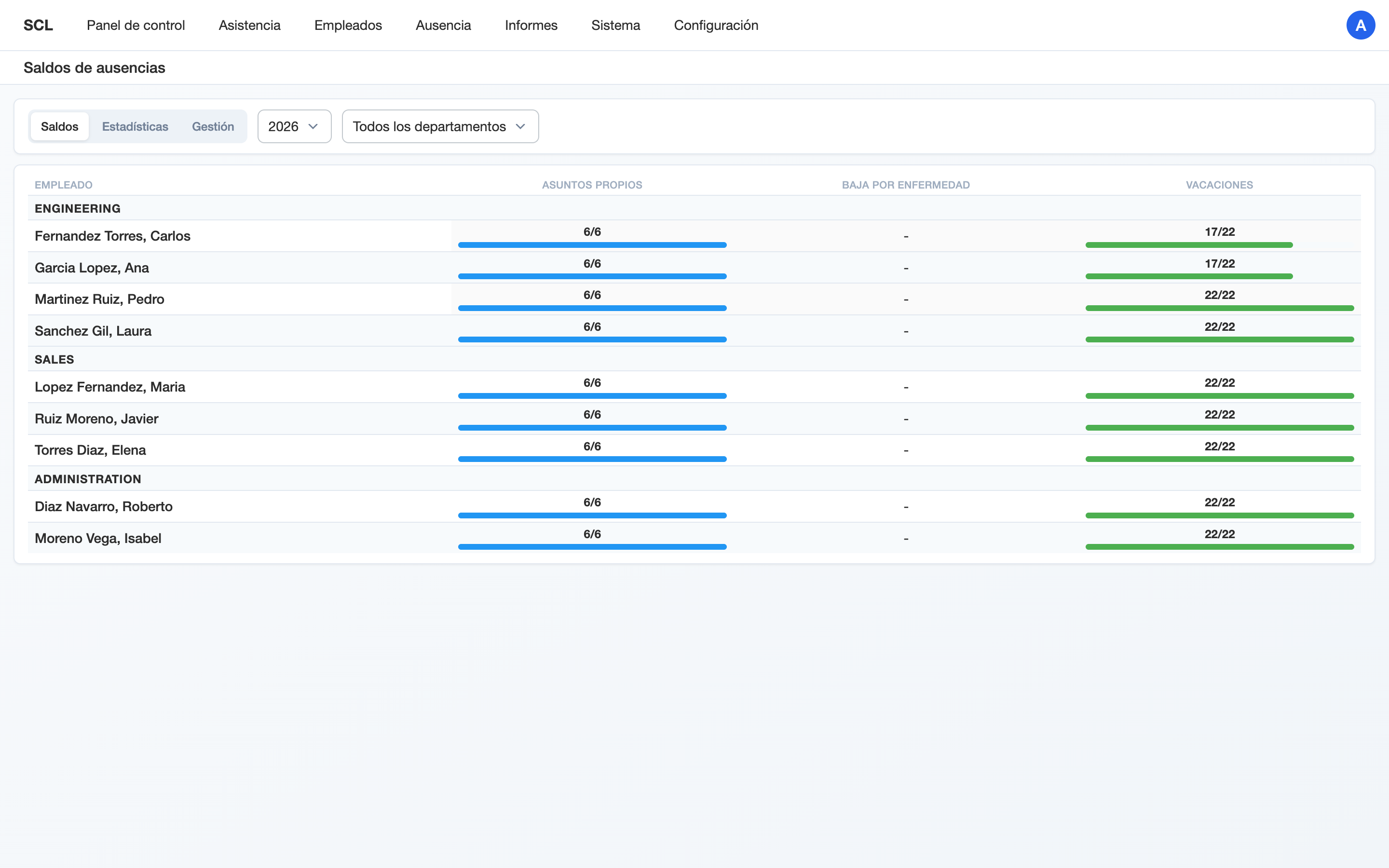Screen dimensions: 1389x868
Task: Click the SCL logo
Action: [38, 25]
